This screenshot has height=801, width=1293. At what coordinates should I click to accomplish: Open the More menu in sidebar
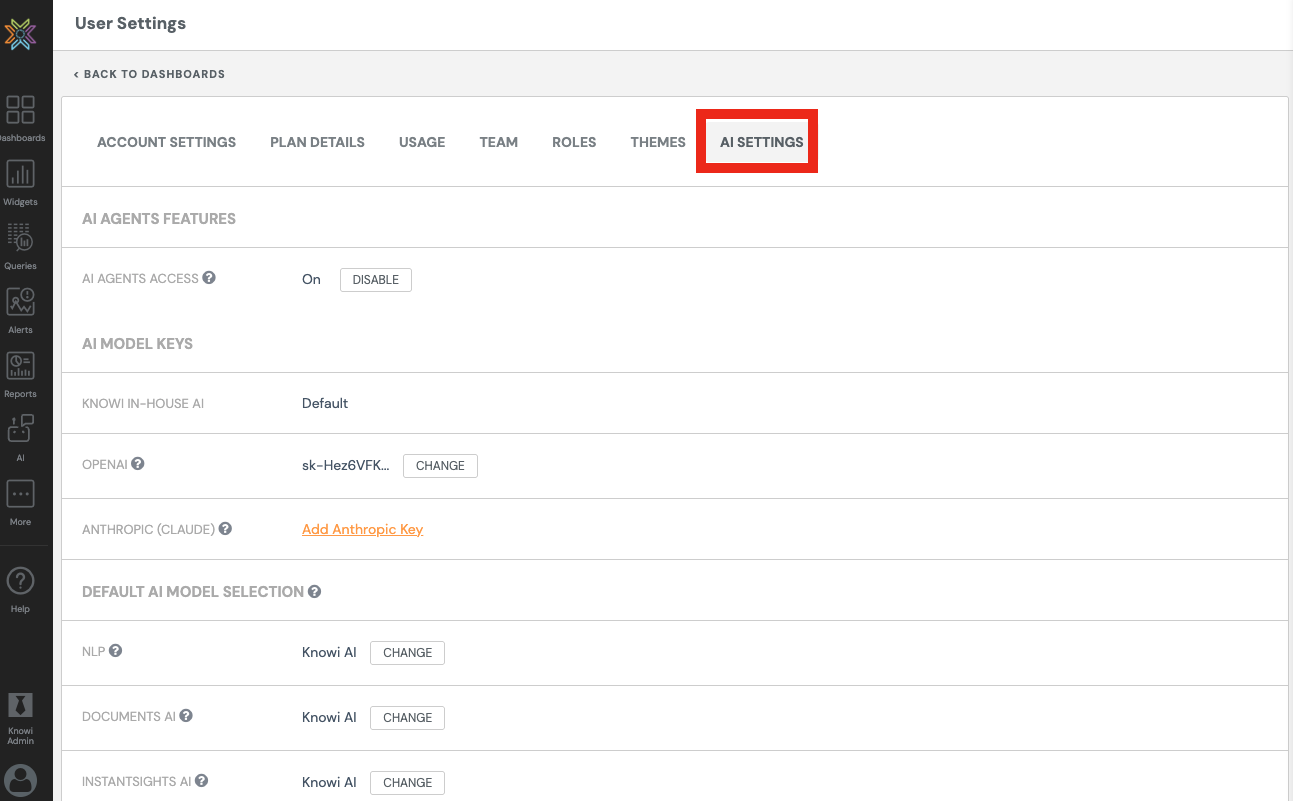[x=20, y=494]
